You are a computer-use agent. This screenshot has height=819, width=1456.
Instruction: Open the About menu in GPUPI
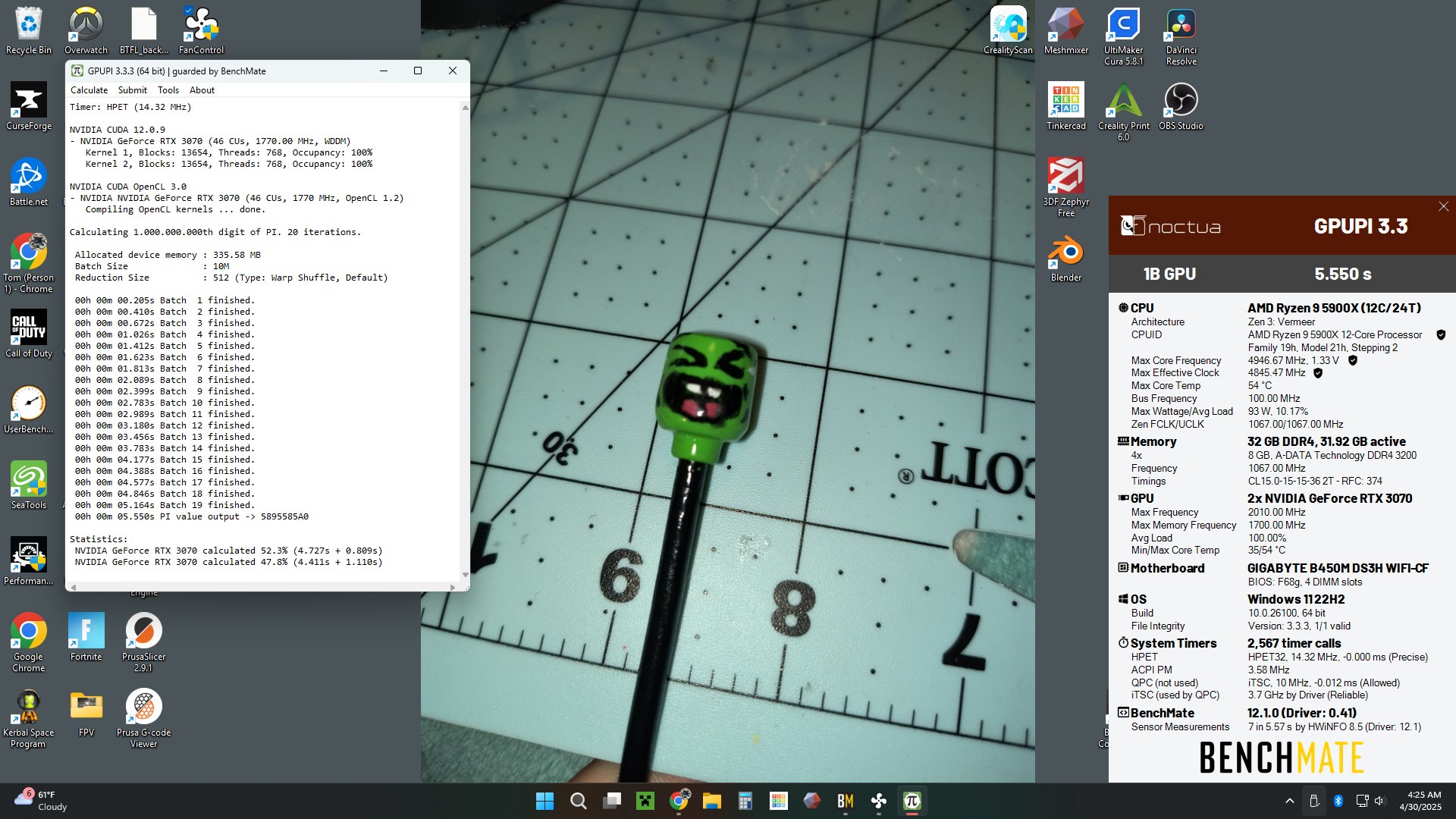pos(202,89)
